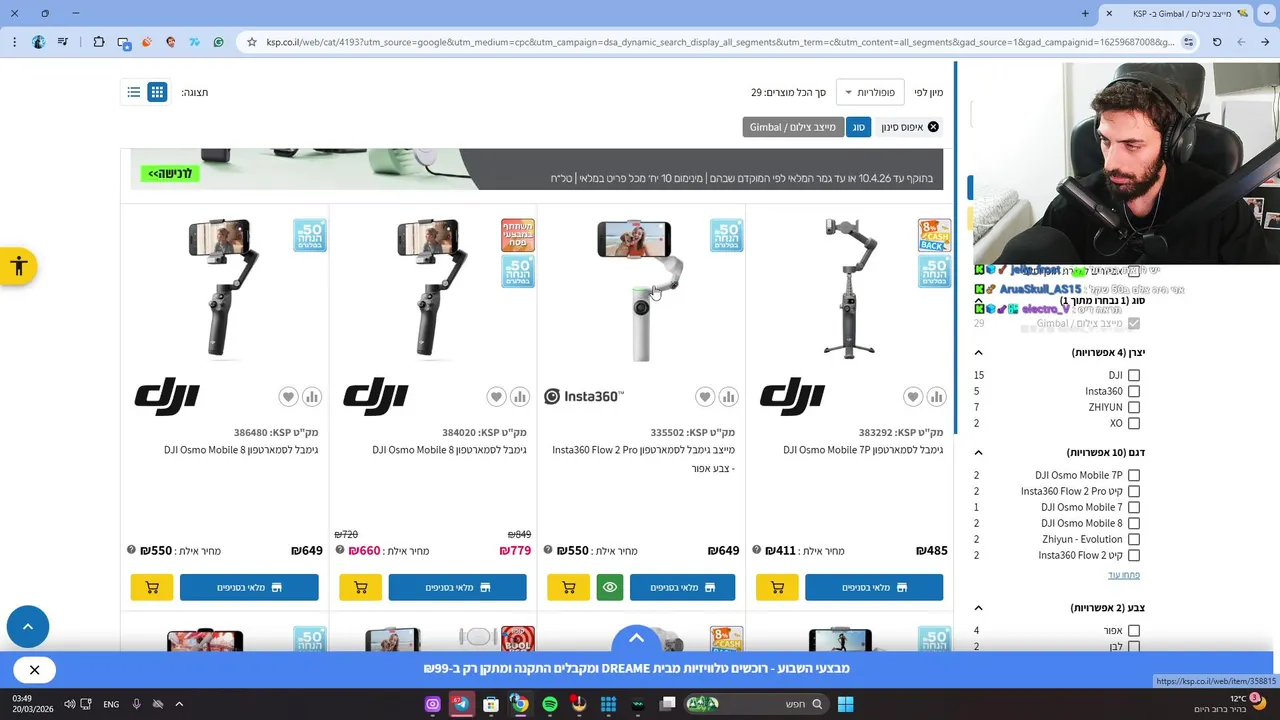Check the XO manufacturer filter
The height and width of the screenshot is (720, 1280).
click(1134, 423)
